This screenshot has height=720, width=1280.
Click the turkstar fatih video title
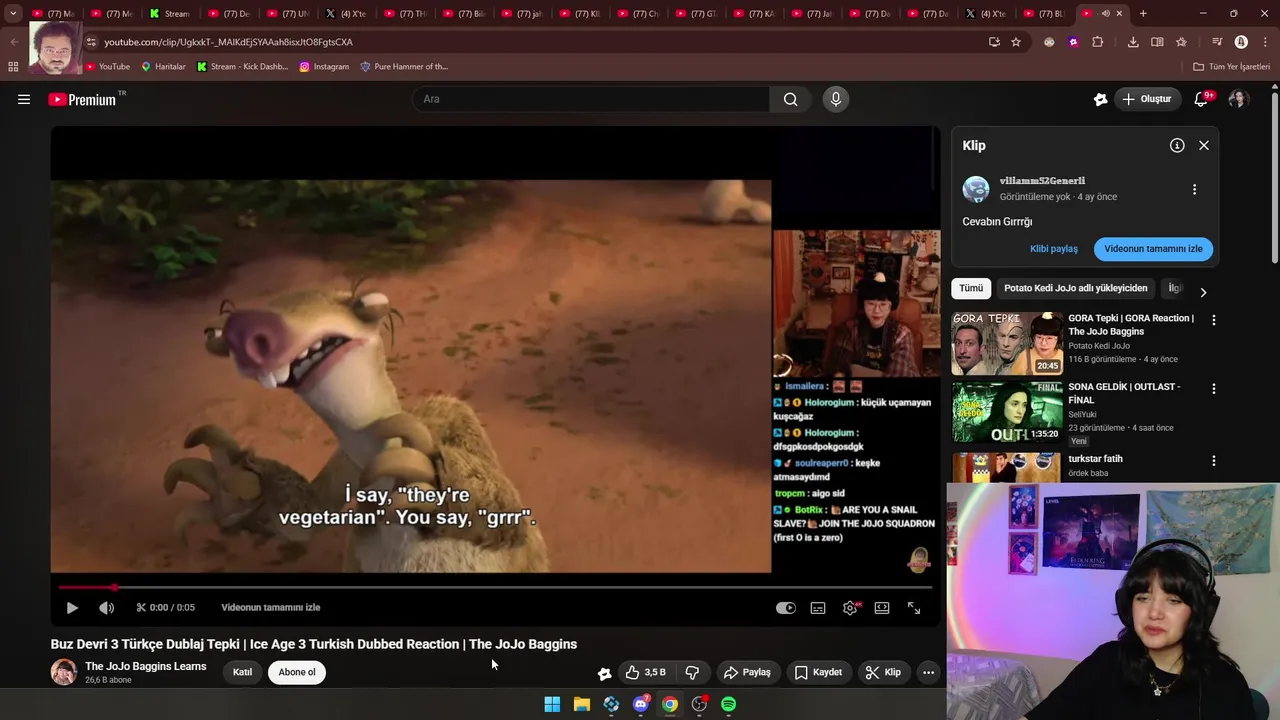pyautogui.click(x=1095, y=459)
